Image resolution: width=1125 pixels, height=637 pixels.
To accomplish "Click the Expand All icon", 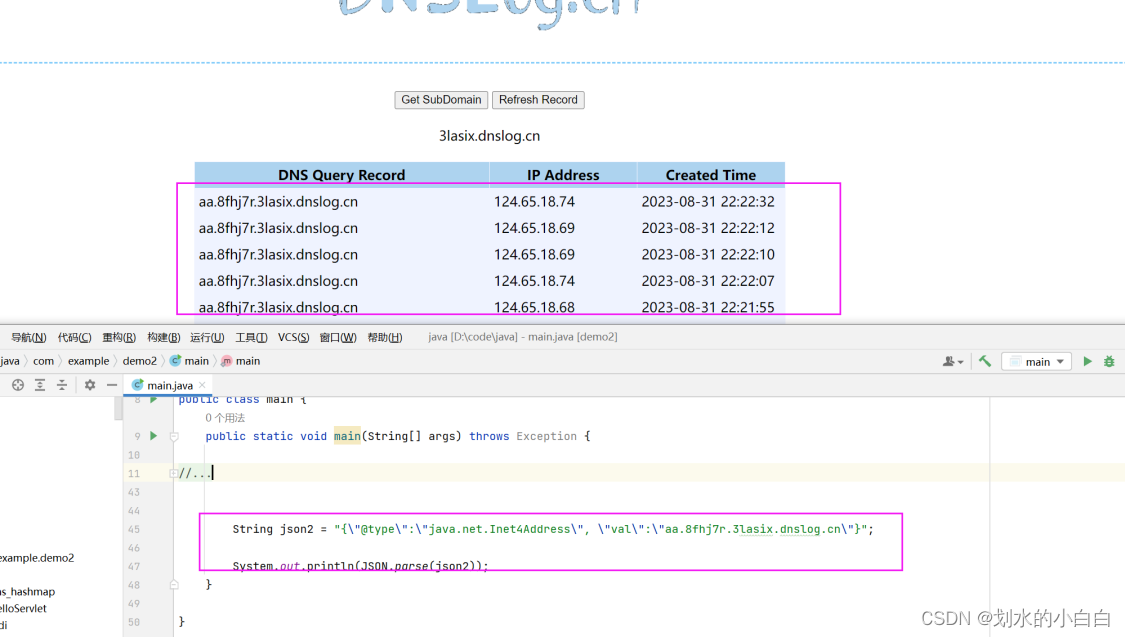I will tap(40, 385).
